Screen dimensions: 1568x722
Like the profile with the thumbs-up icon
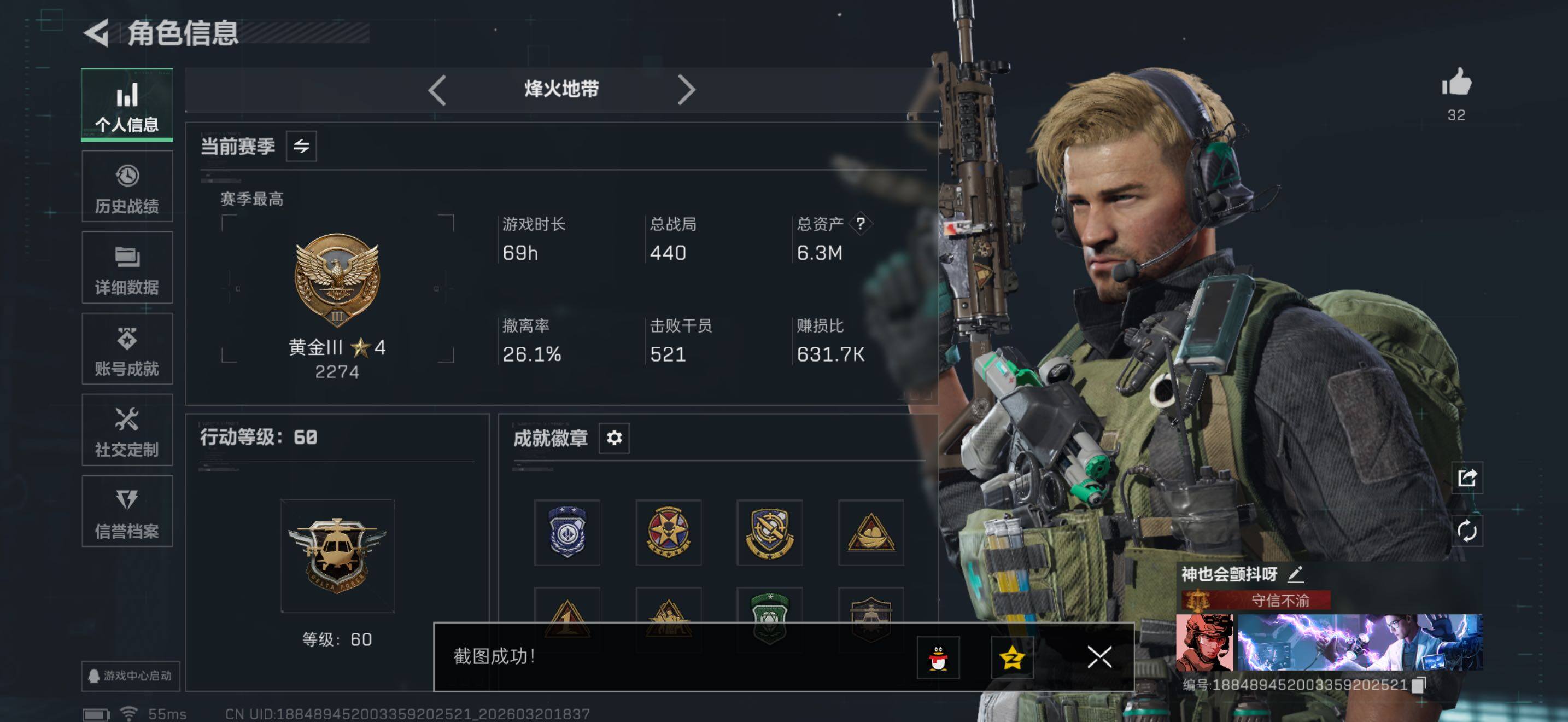coord(1456,82)
